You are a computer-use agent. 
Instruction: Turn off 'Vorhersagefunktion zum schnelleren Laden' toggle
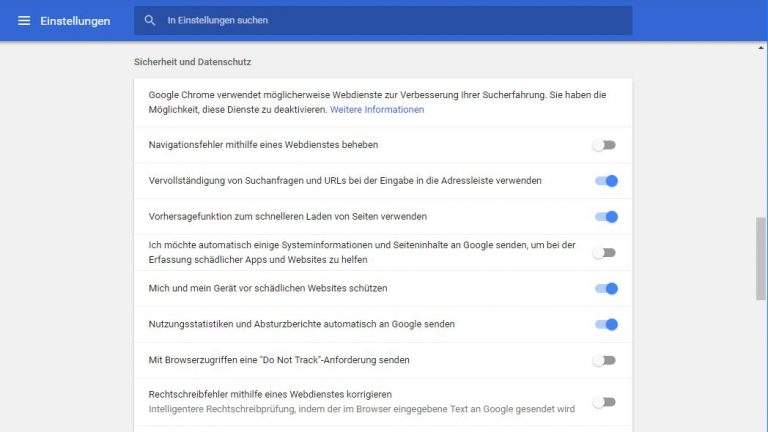tap(606, 217)
